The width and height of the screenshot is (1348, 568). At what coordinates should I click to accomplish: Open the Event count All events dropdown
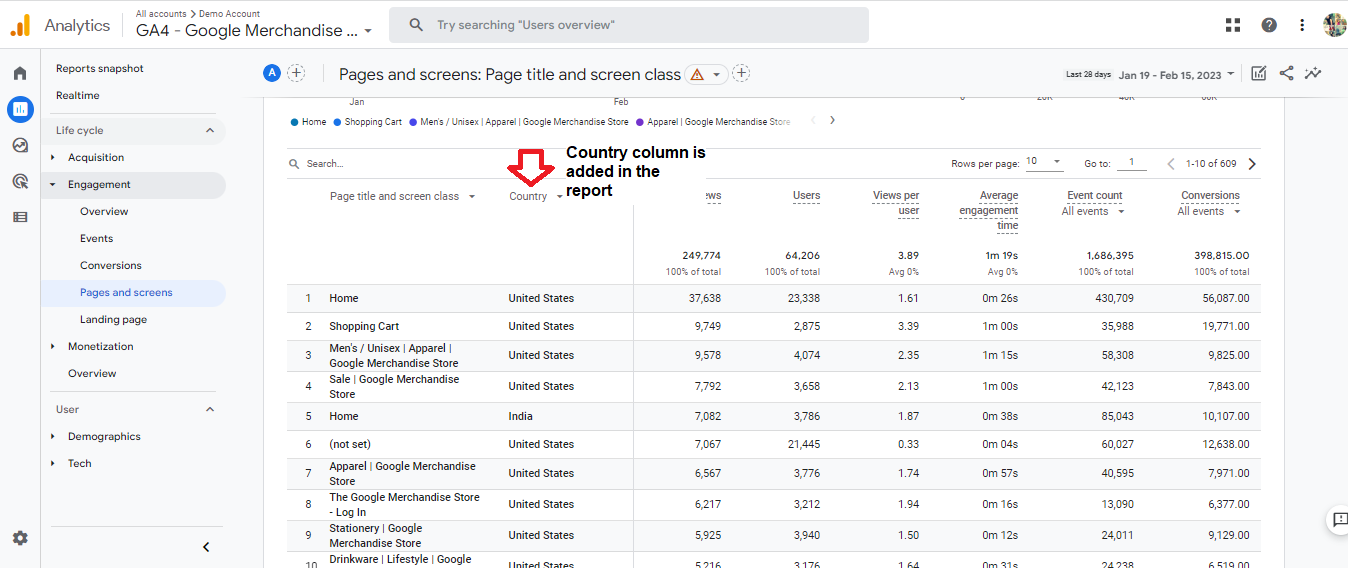(x=1093, y=211)
